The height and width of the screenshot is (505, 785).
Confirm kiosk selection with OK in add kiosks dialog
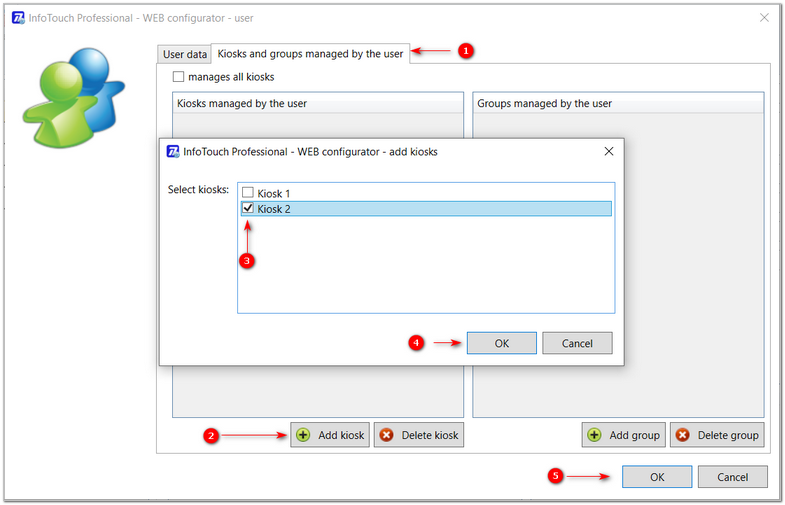[x=502, y=343]
